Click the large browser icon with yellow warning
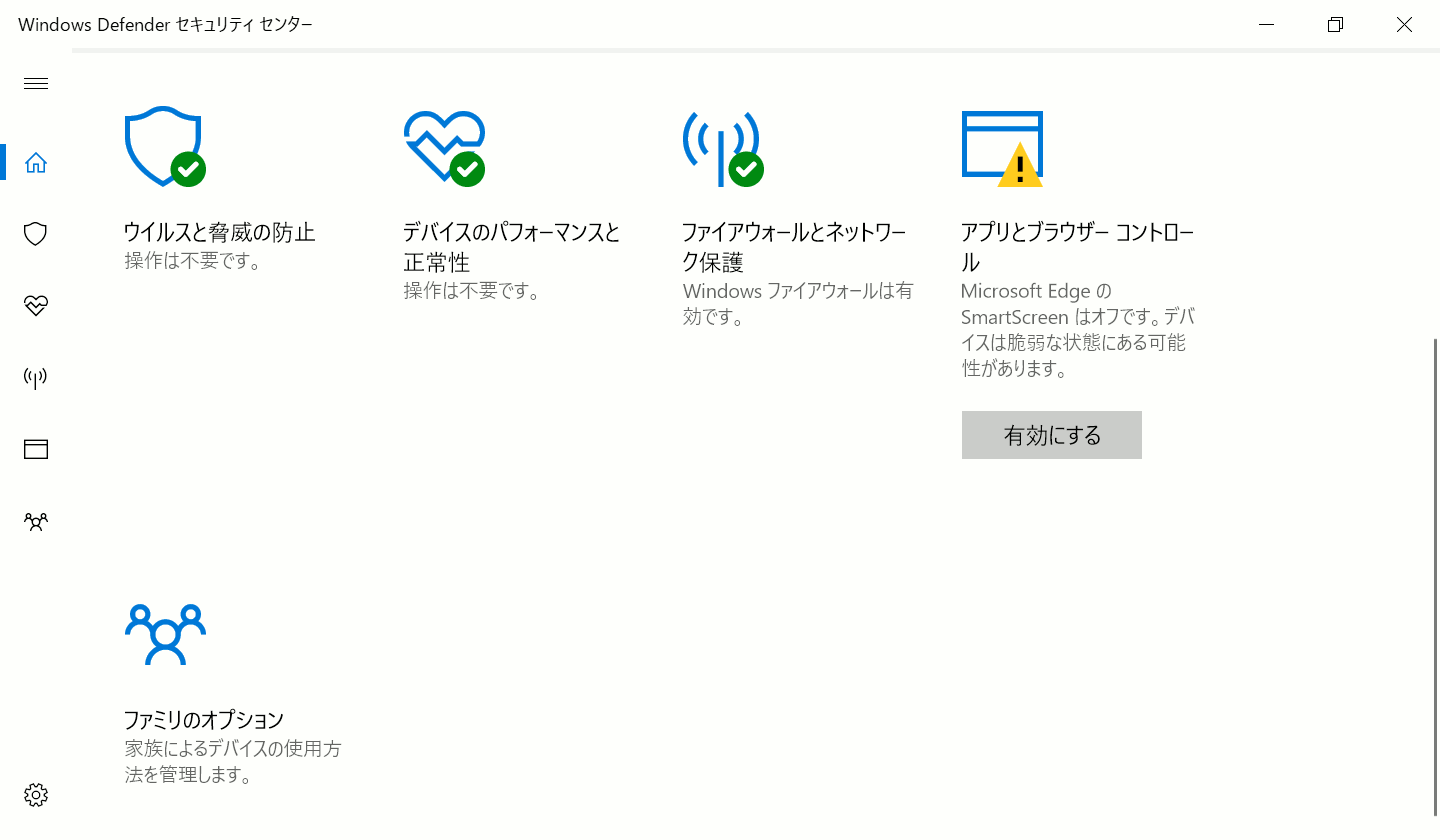 click(1002, 148)
